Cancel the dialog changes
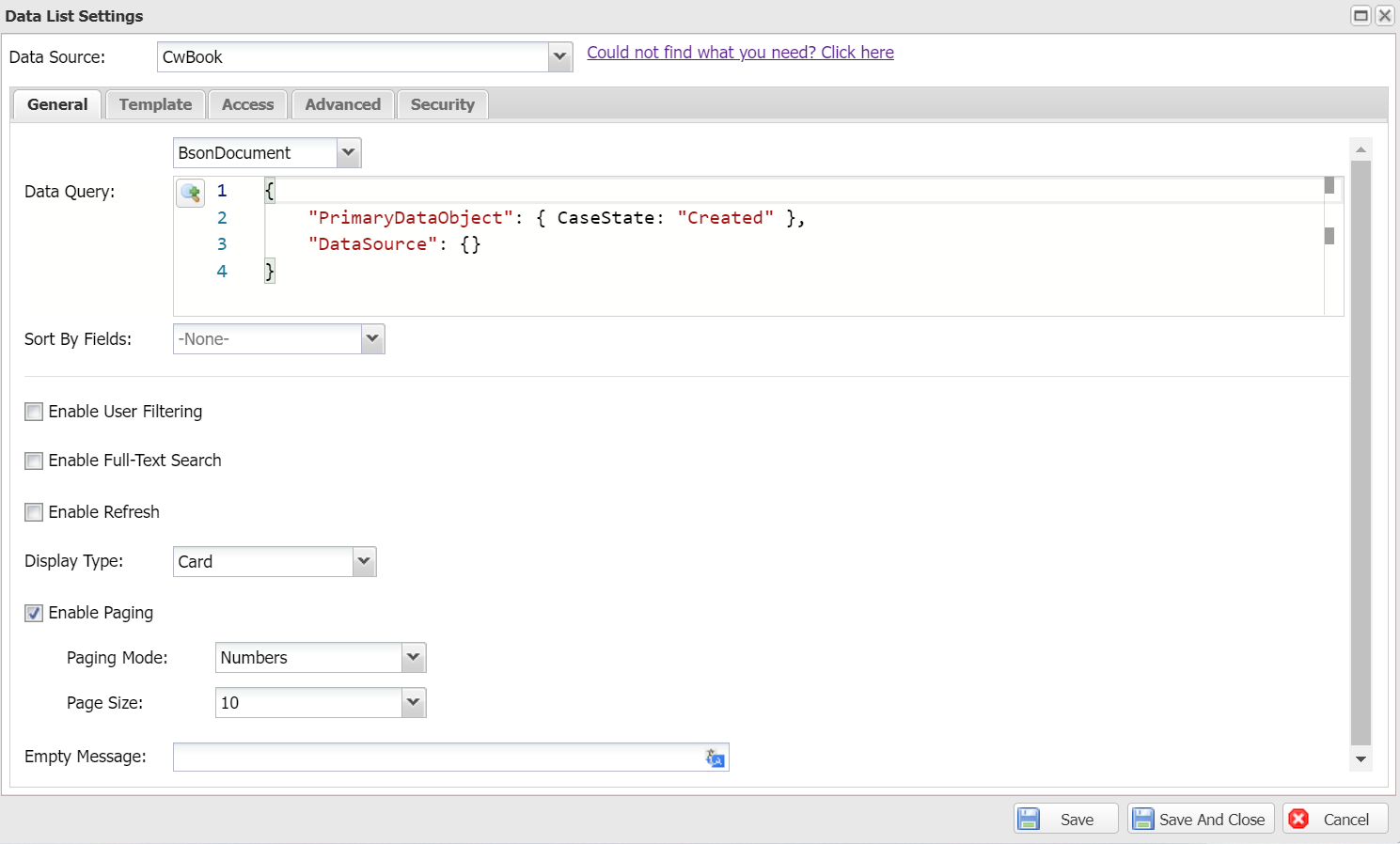 [x=1335, y=819]
